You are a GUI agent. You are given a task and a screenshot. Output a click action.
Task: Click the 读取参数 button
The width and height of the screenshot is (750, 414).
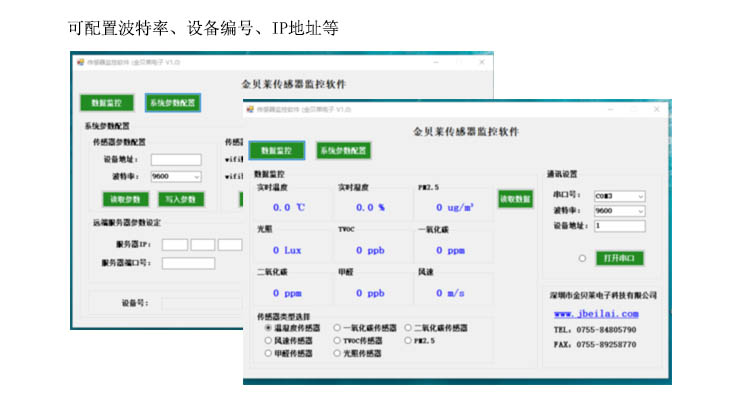(125, 199)
